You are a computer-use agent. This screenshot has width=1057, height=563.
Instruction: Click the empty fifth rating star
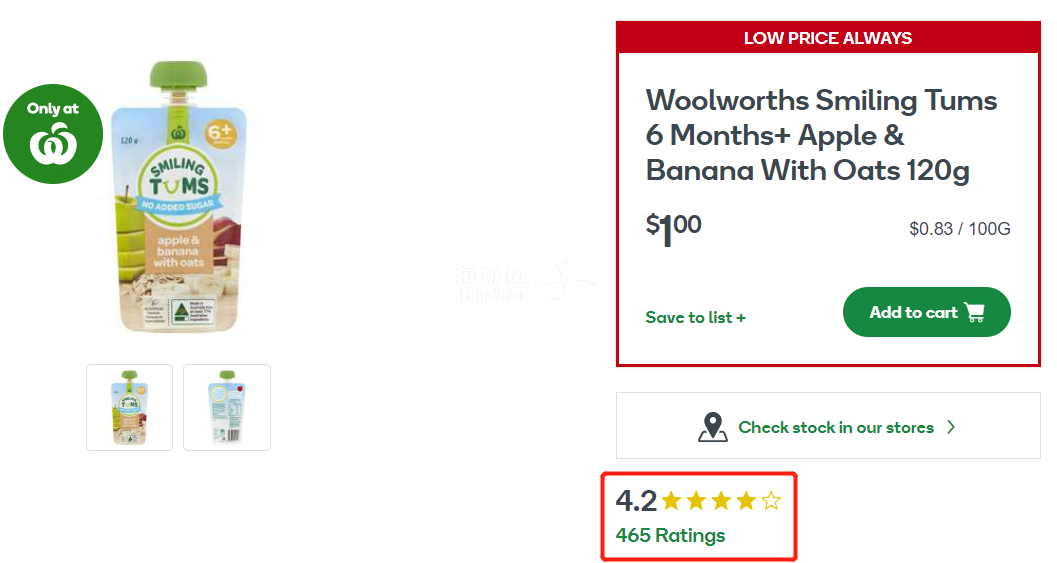pos(771,501)
